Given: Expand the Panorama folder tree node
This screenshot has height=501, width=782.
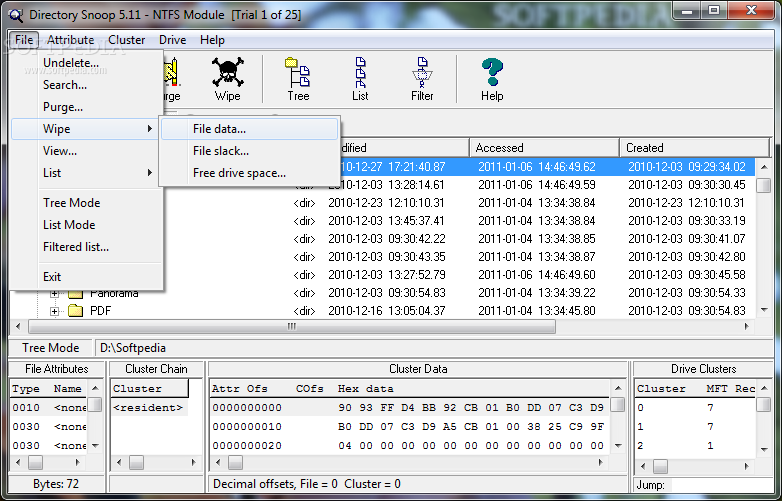Looking at the screenshot, I should [54, 294].
